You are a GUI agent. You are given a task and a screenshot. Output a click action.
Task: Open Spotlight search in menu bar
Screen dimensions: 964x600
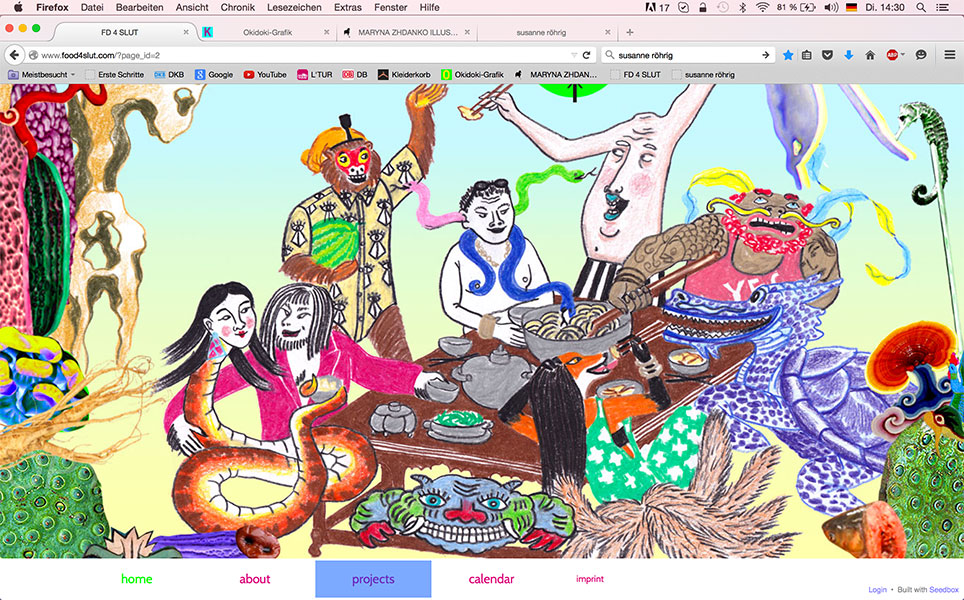pyautogui.click(x=923, y=7)
